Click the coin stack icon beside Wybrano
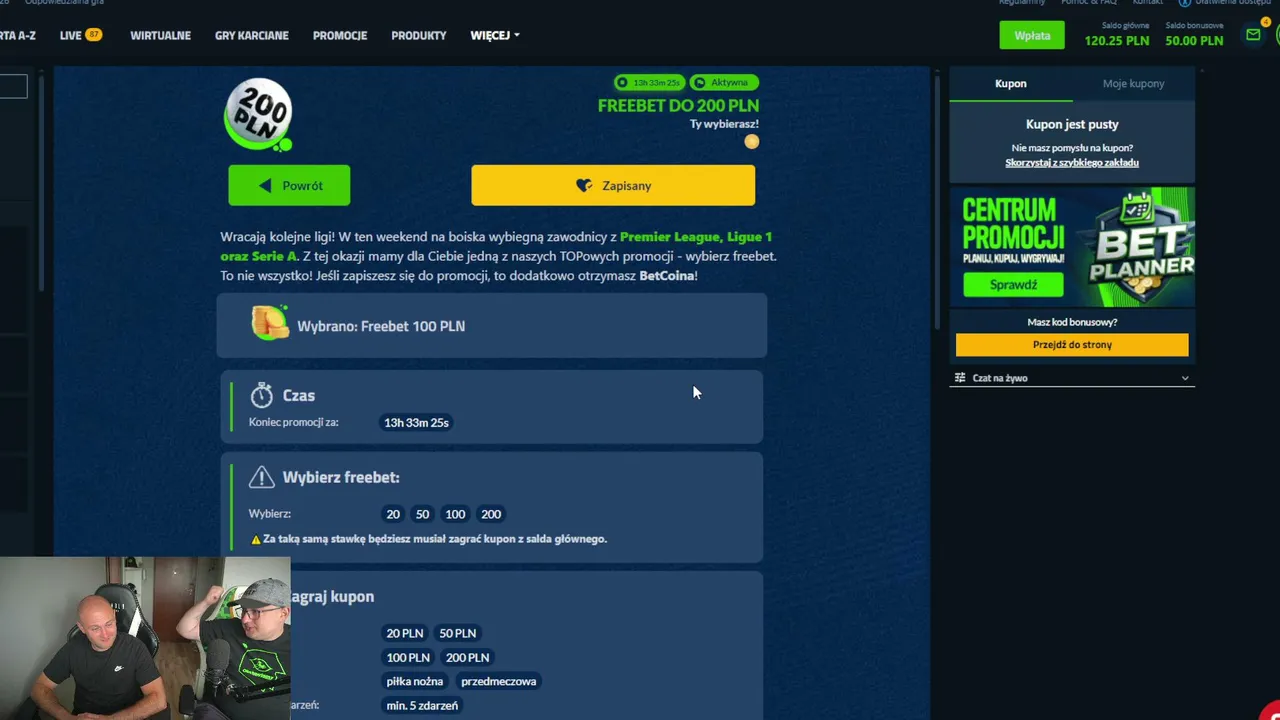 pyautogui.click(x=269, y=323)
